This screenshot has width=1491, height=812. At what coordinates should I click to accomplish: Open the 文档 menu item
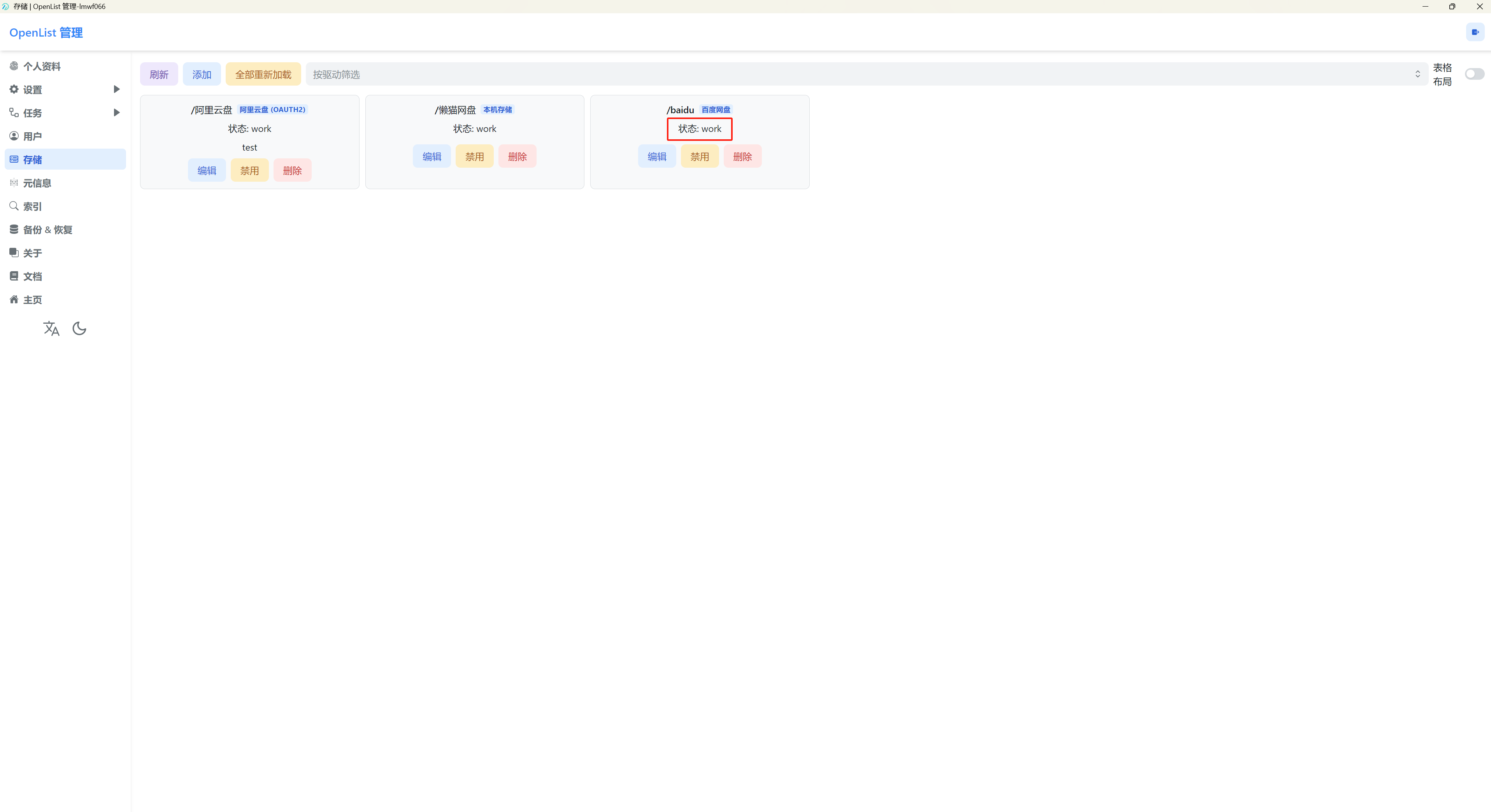(65, 276)
